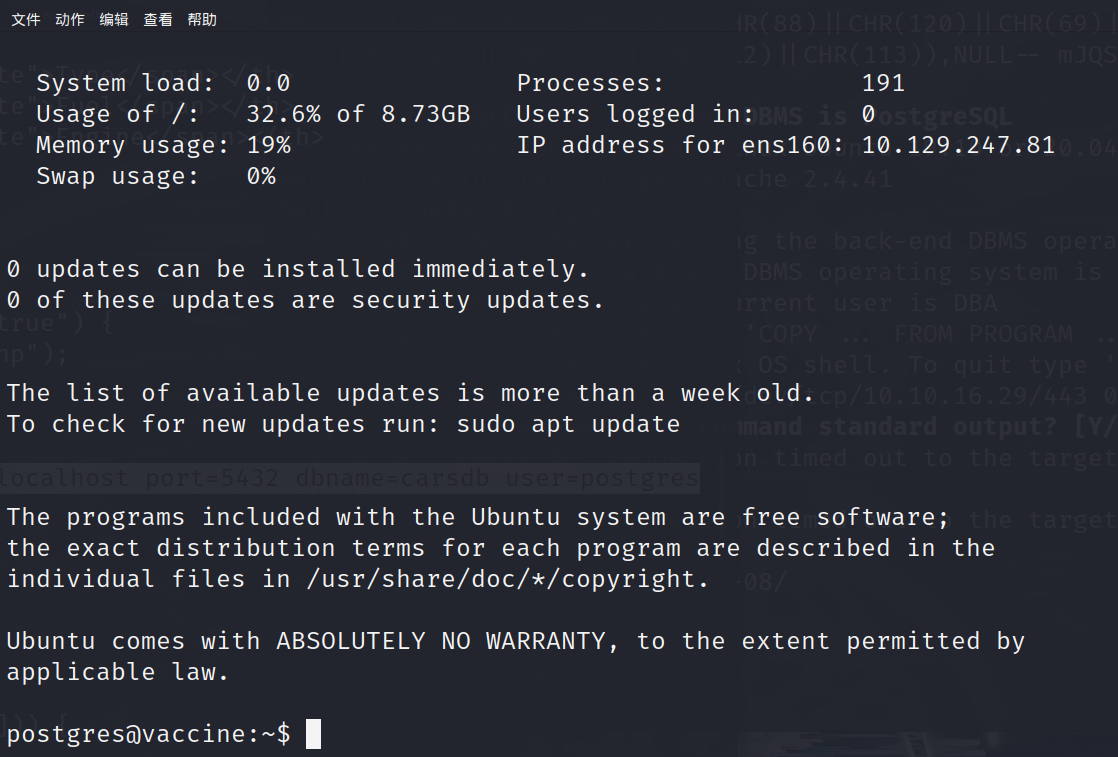The width and height of the screenshot is (1118, 757).
Task: Click the 'more than a week old' line
Action: point(410,393)
